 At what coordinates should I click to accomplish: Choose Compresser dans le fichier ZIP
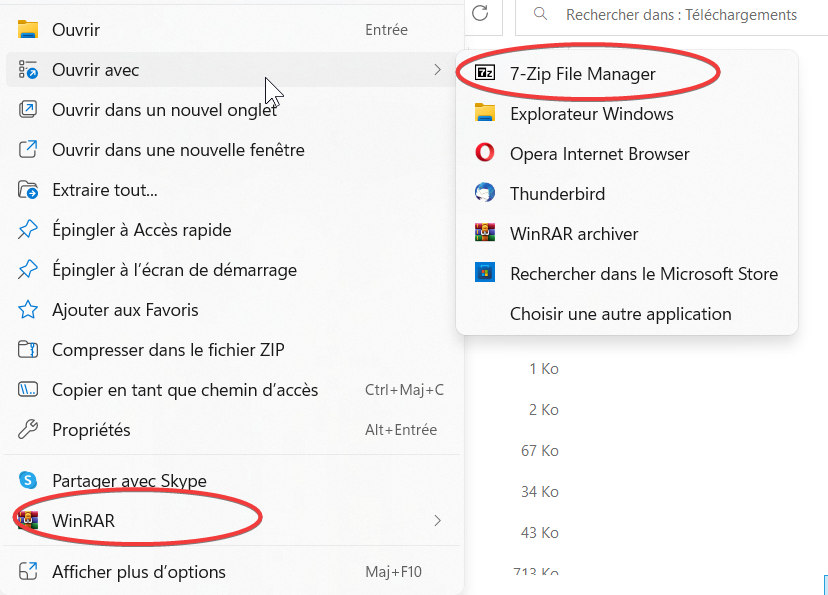click(232, 350)
